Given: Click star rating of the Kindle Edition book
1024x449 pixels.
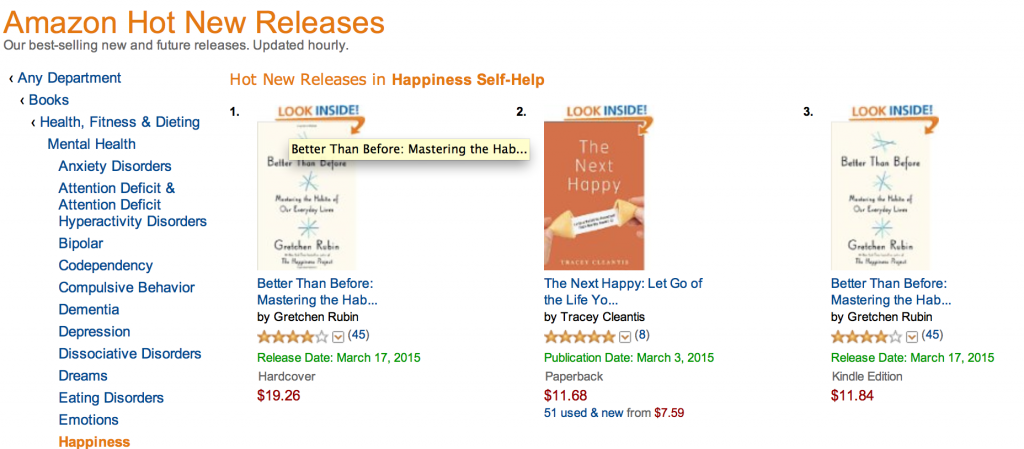Looking at the screenshot, I should (866, 336).
